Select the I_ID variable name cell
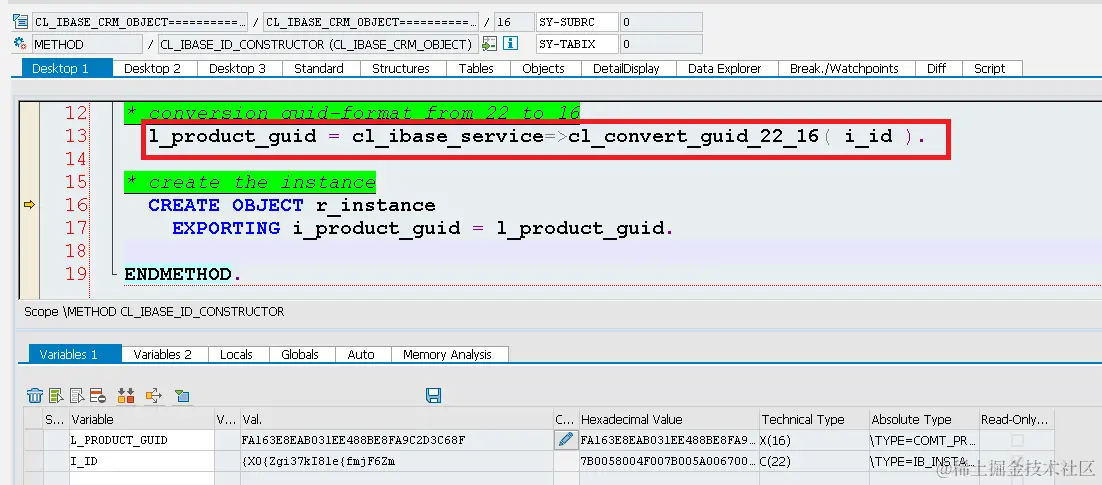 pos(141,461)
